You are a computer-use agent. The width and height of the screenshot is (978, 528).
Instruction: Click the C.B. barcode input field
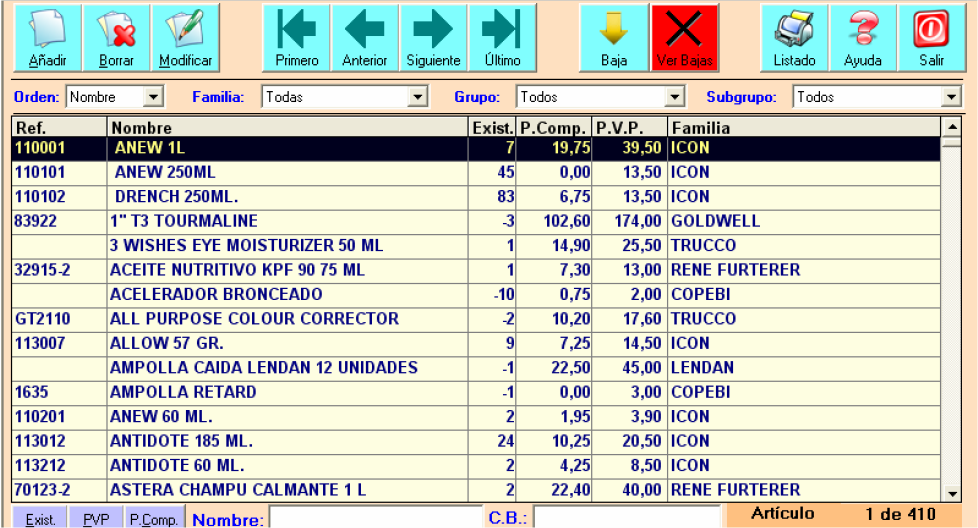[627, 518]
